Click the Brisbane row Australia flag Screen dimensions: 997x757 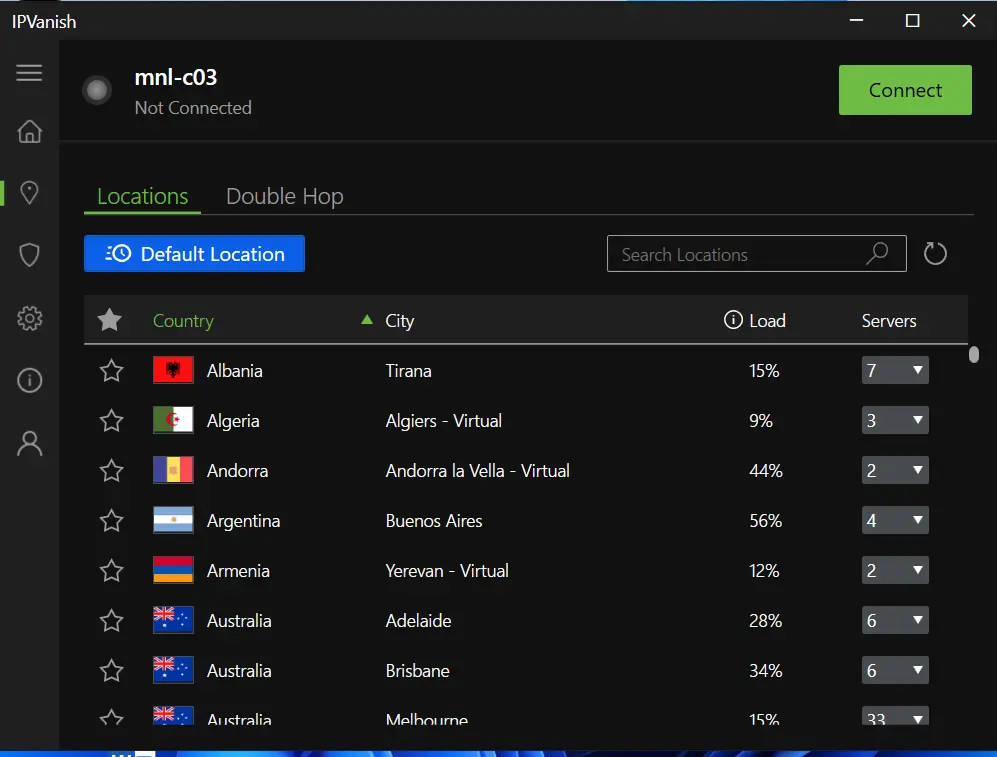[x=173, y=670]
